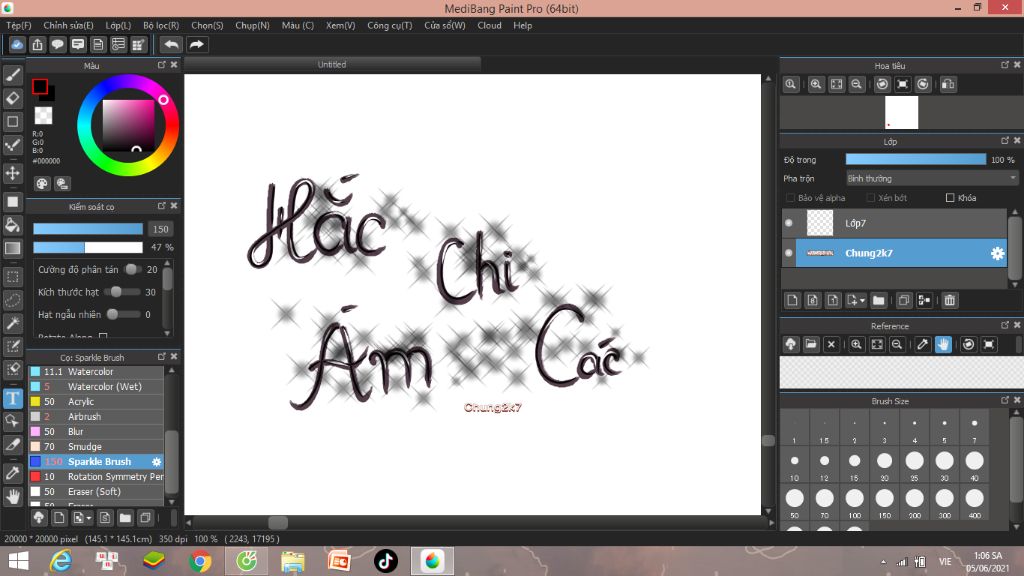
Task: Adjust brush size slider showing 150
Action: 88,229
